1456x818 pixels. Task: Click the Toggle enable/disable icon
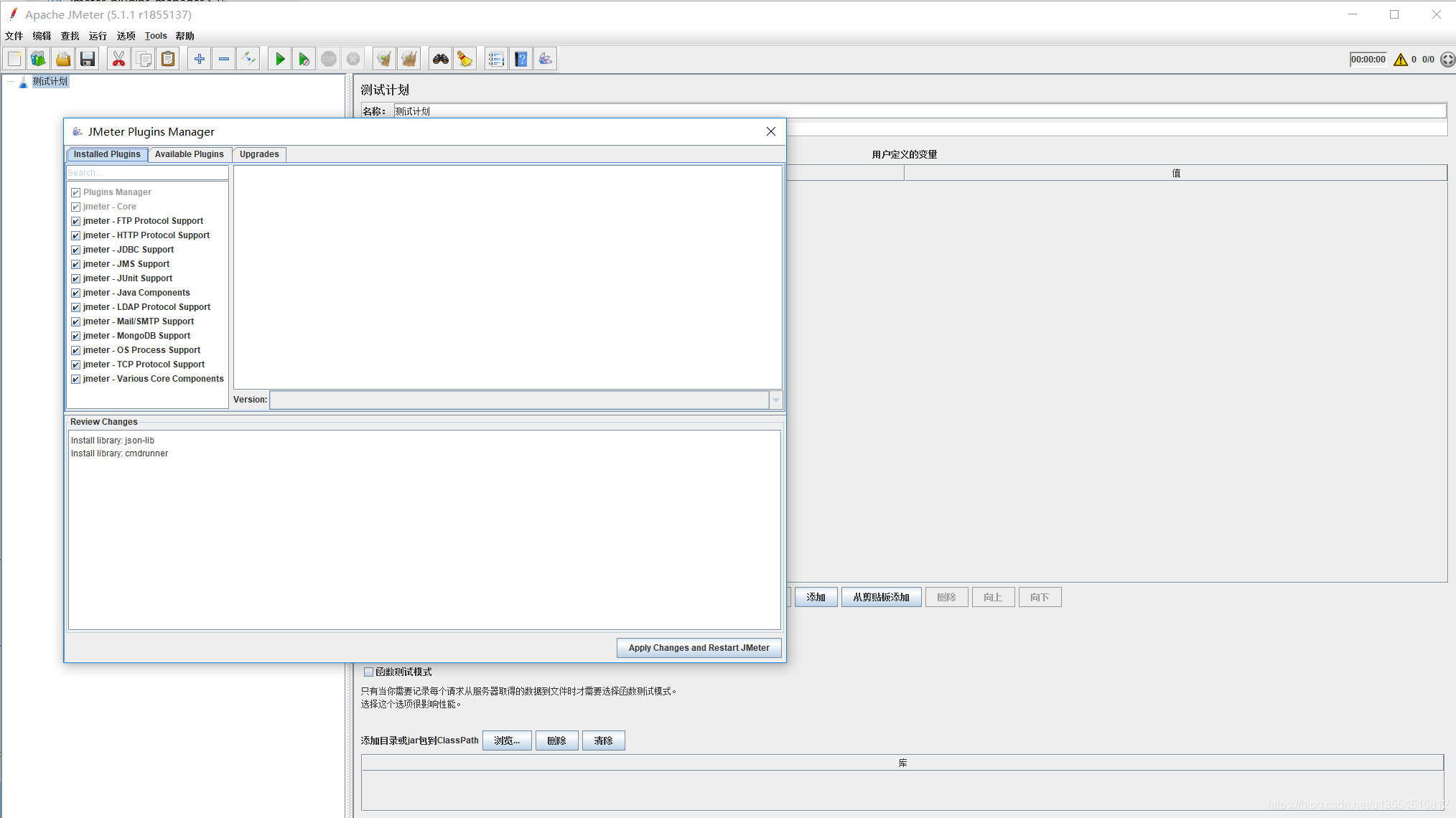click(x=248, y=59)
